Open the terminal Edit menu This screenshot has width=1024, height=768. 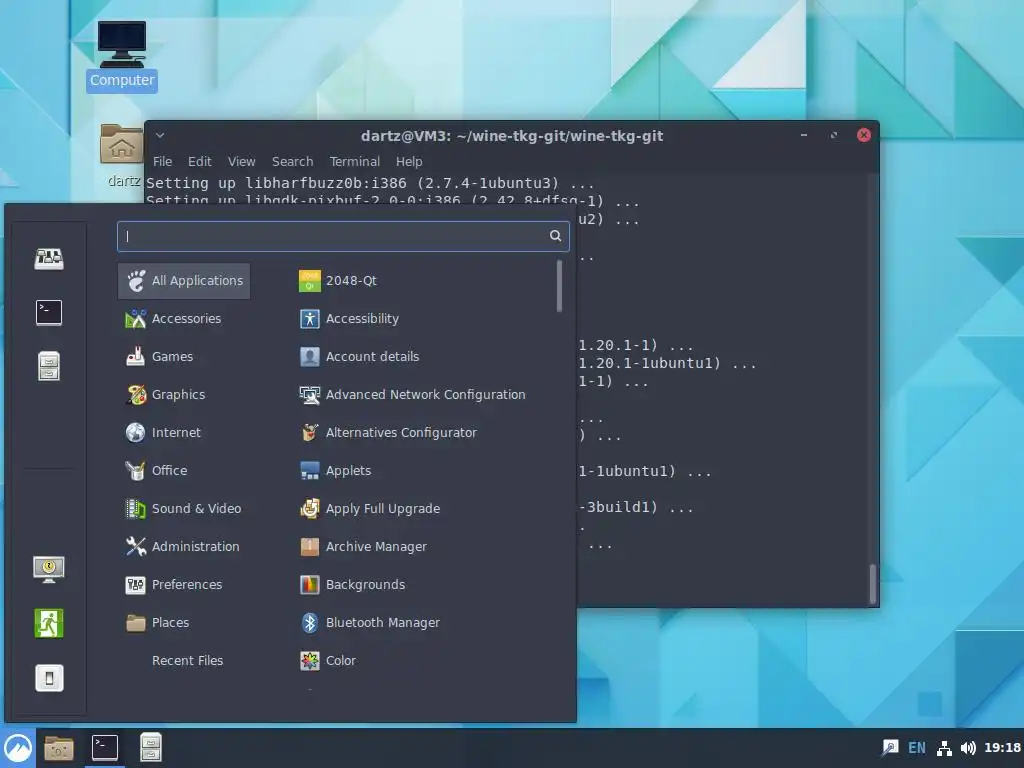[x=200, y=161]
